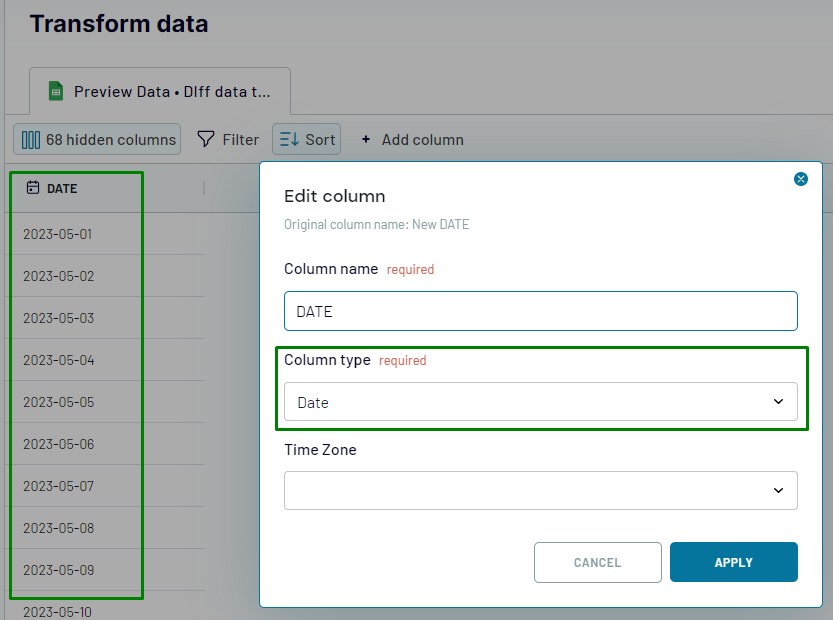Select the DATE column header label
Image resolution: width=833 pixels, height=620 pixels.
62,188
